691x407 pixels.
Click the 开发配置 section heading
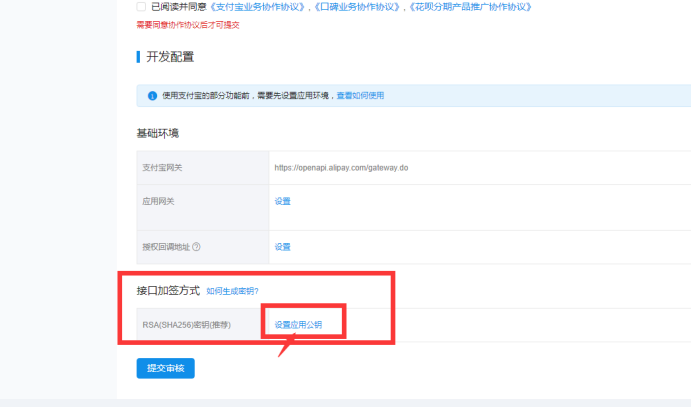(x=170, y=56)
